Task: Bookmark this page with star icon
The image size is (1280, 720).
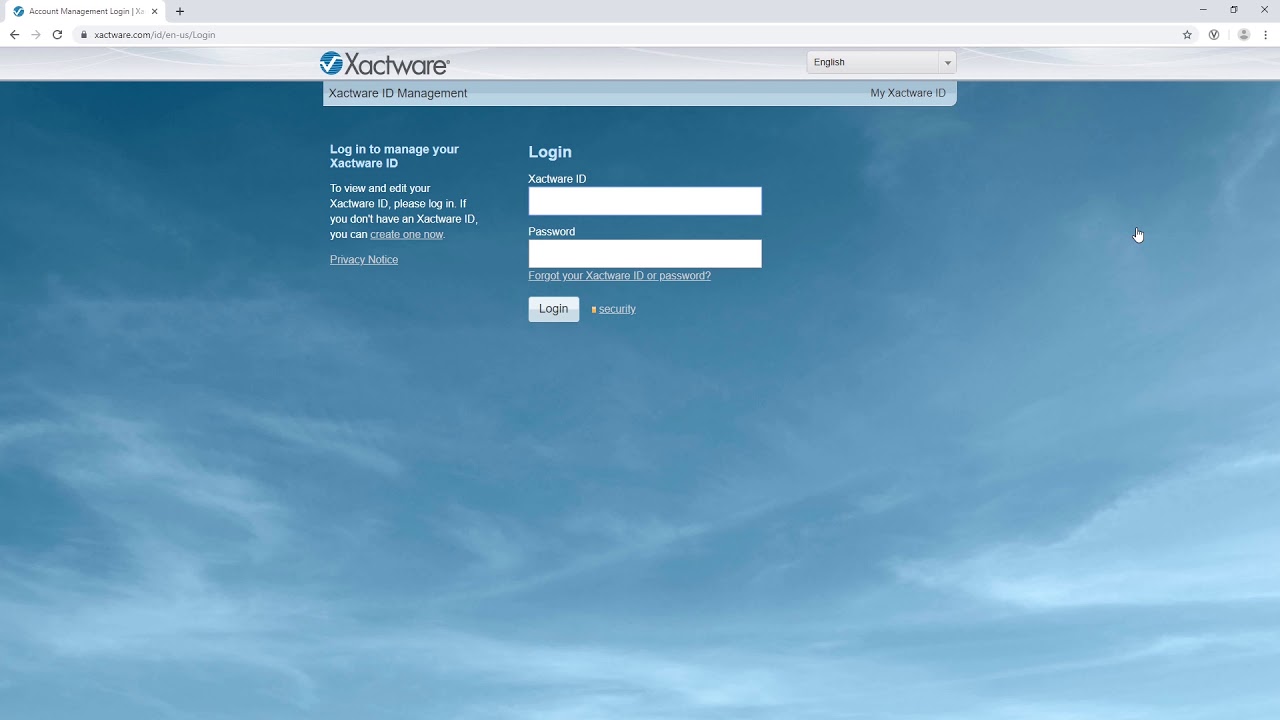Action: (1187, 34)
